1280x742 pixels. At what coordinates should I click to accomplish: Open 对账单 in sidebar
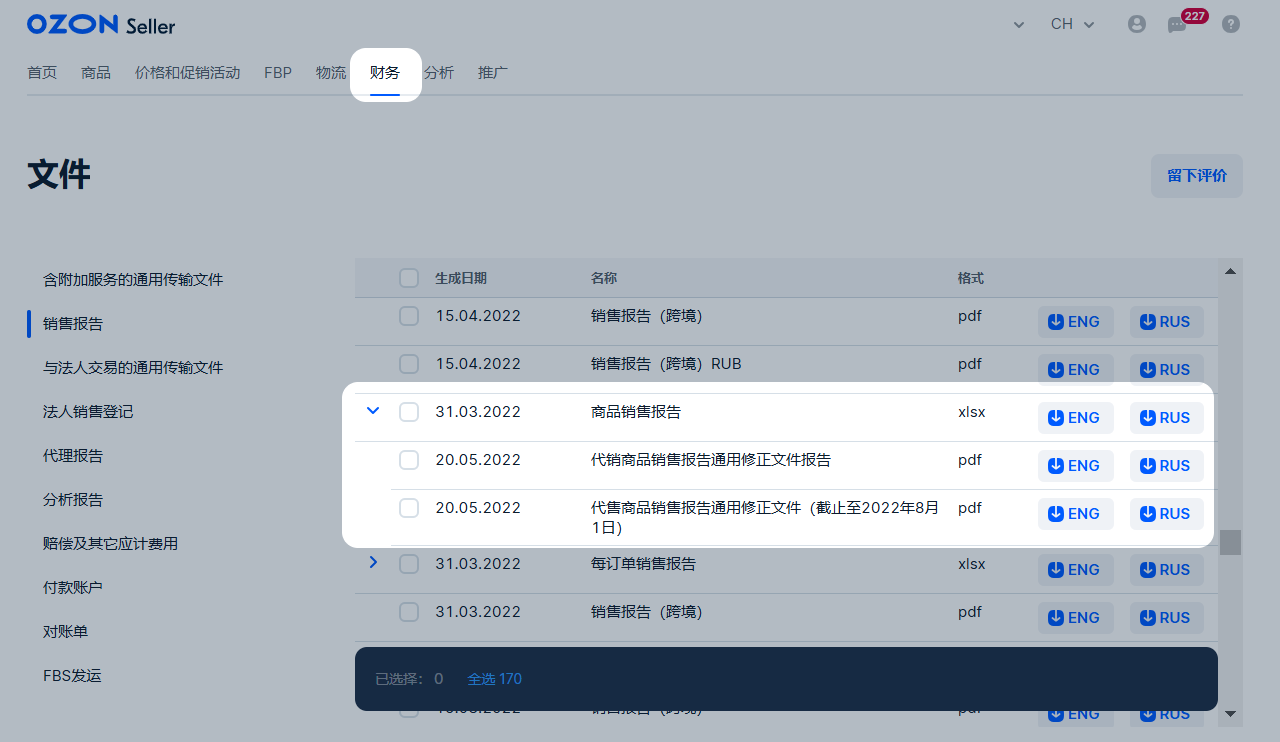pyautogui.click(x=66, y=632)
